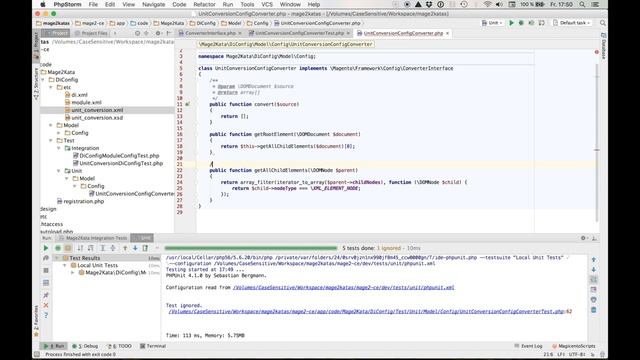The image size is (640, 360).
Task: Click the rerun failed tests icon in the Run sidebar
Action: [46, 258]
